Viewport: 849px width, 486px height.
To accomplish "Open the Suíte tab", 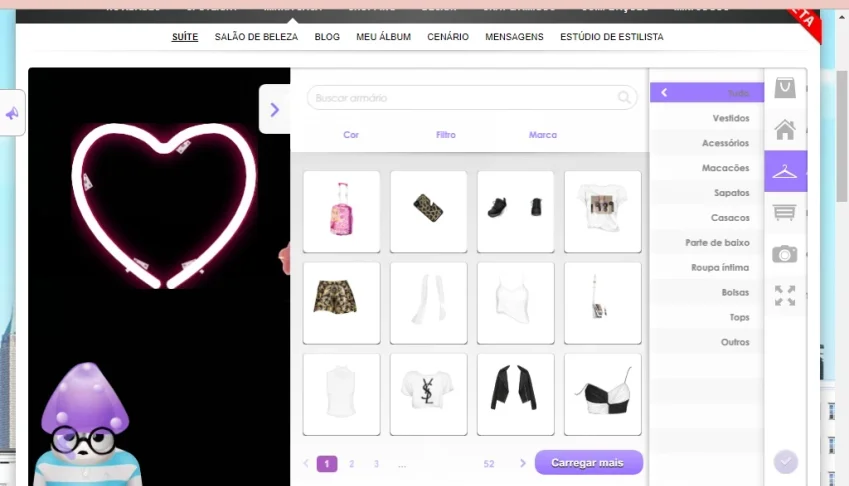I will (185, 37).
